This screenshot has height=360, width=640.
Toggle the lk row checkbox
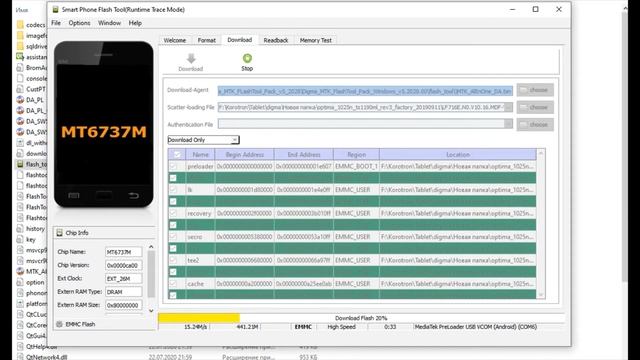click(173, 190)
